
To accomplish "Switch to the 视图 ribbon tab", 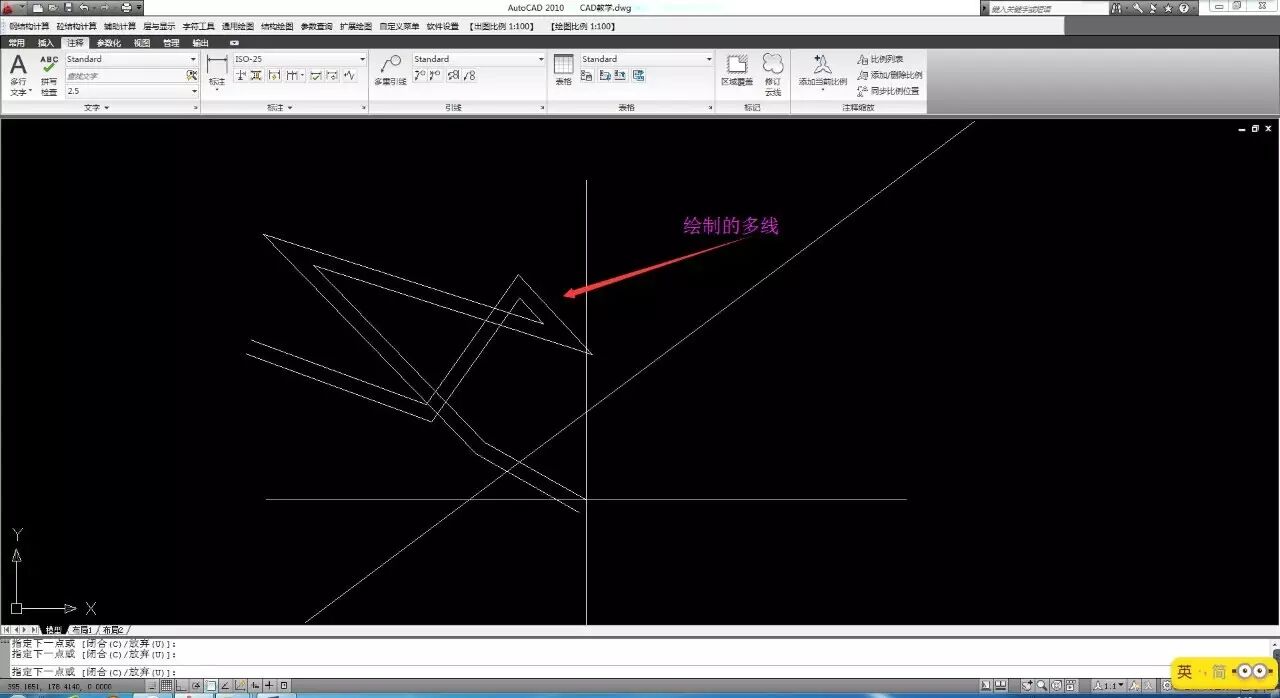I will coord(142,43).
